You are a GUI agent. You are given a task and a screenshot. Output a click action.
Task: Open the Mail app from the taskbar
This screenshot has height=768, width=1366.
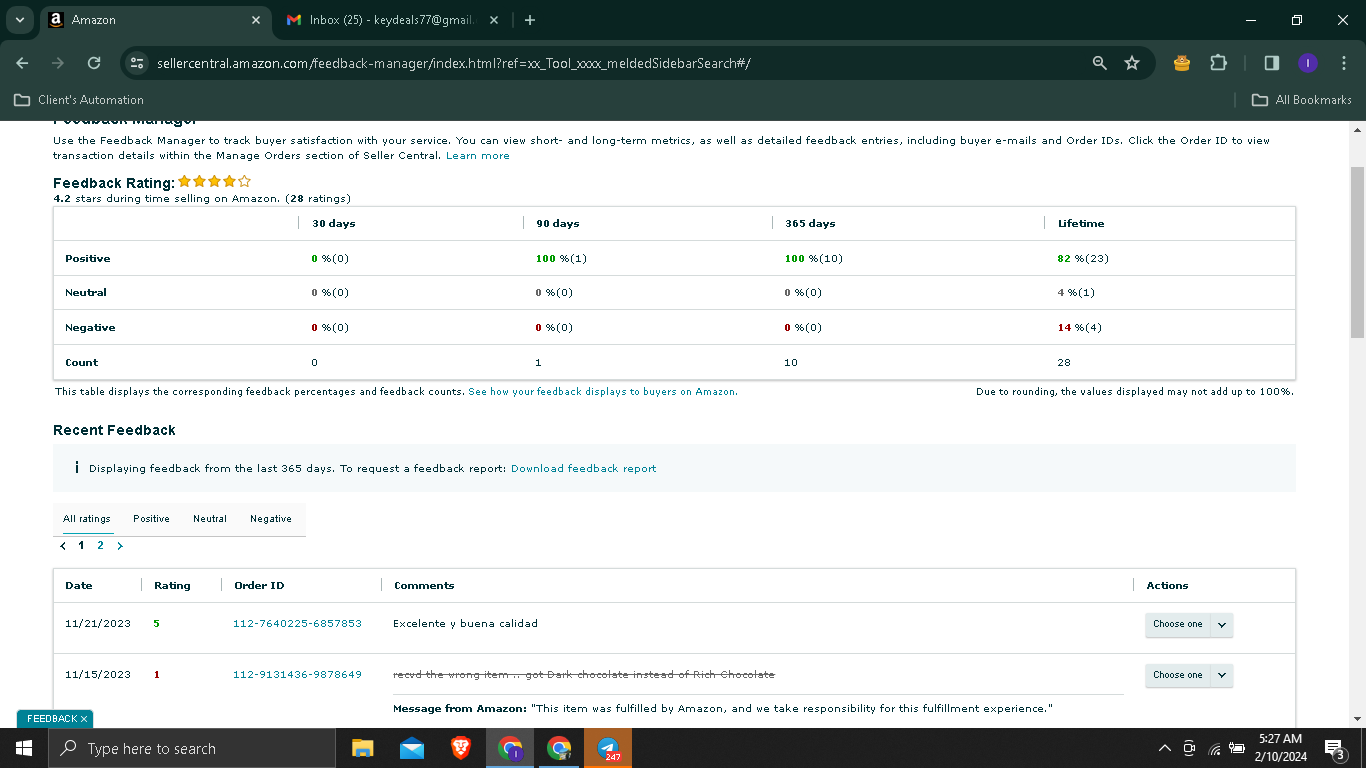(x=412, y=748)
